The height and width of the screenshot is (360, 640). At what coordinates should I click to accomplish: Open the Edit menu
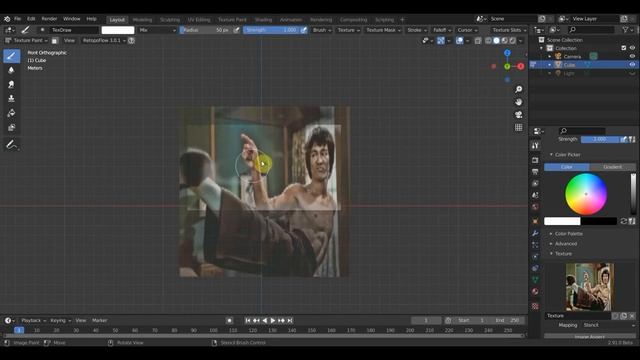31,19
